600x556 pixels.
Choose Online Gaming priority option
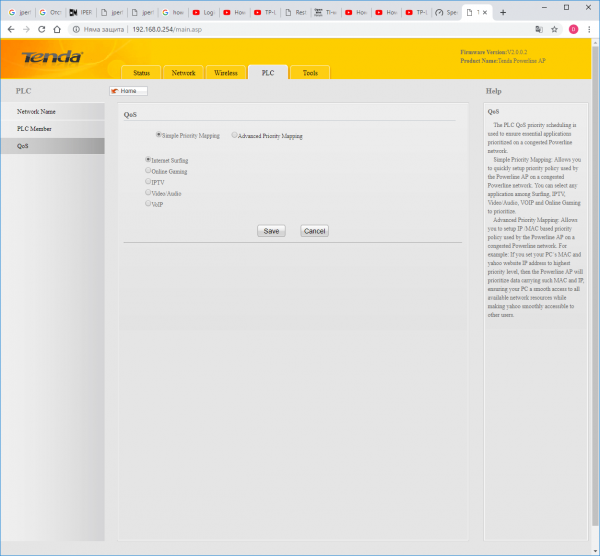(148, 171)
